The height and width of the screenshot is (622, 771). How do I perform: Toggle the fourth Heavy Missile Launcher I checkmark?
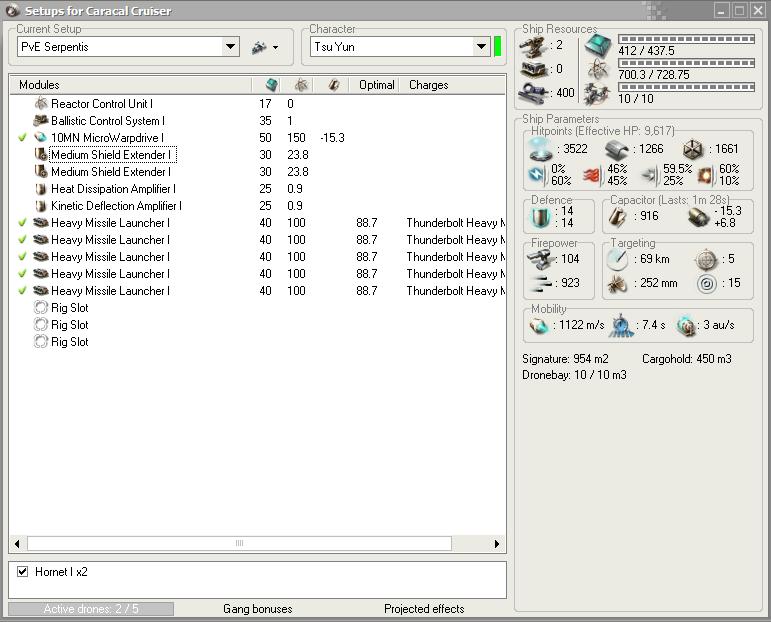pos(22,273)
